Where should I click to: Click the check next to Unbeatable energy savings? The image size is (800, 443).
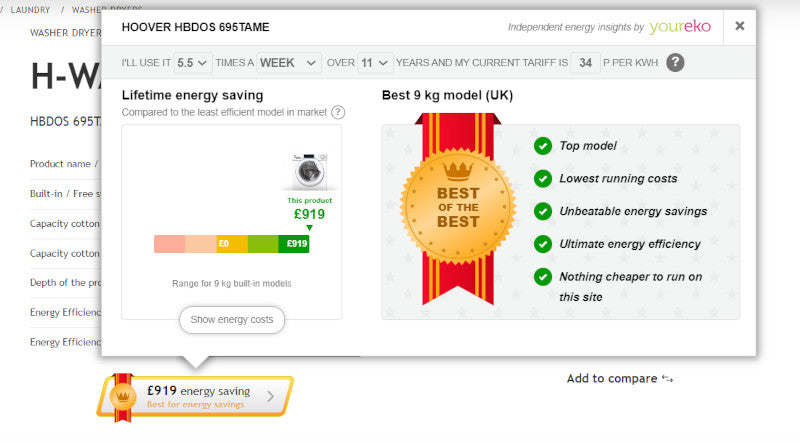543,211
